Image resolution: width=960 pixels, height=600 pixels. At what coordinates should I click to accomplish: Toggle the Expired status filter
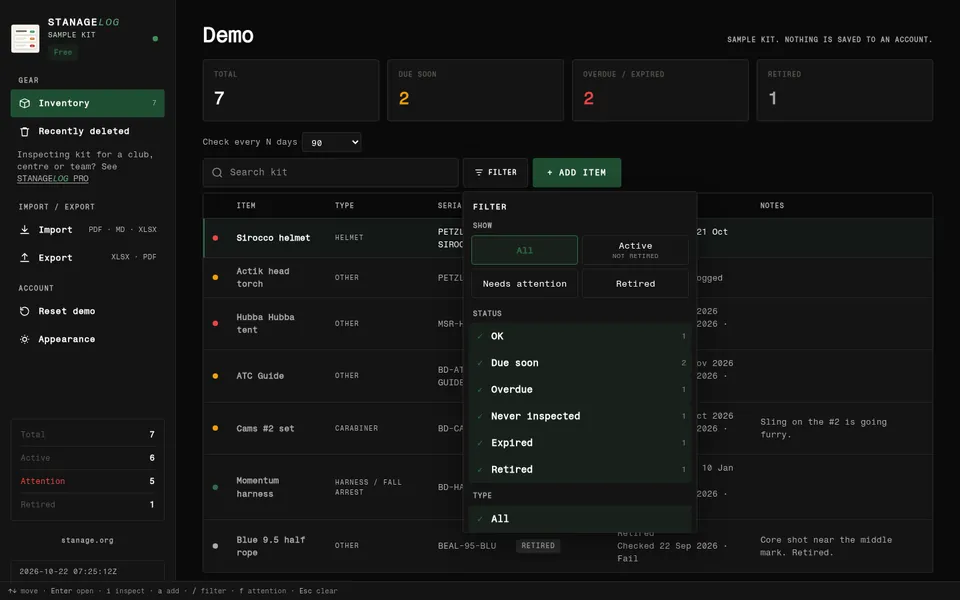click(580, 443)
